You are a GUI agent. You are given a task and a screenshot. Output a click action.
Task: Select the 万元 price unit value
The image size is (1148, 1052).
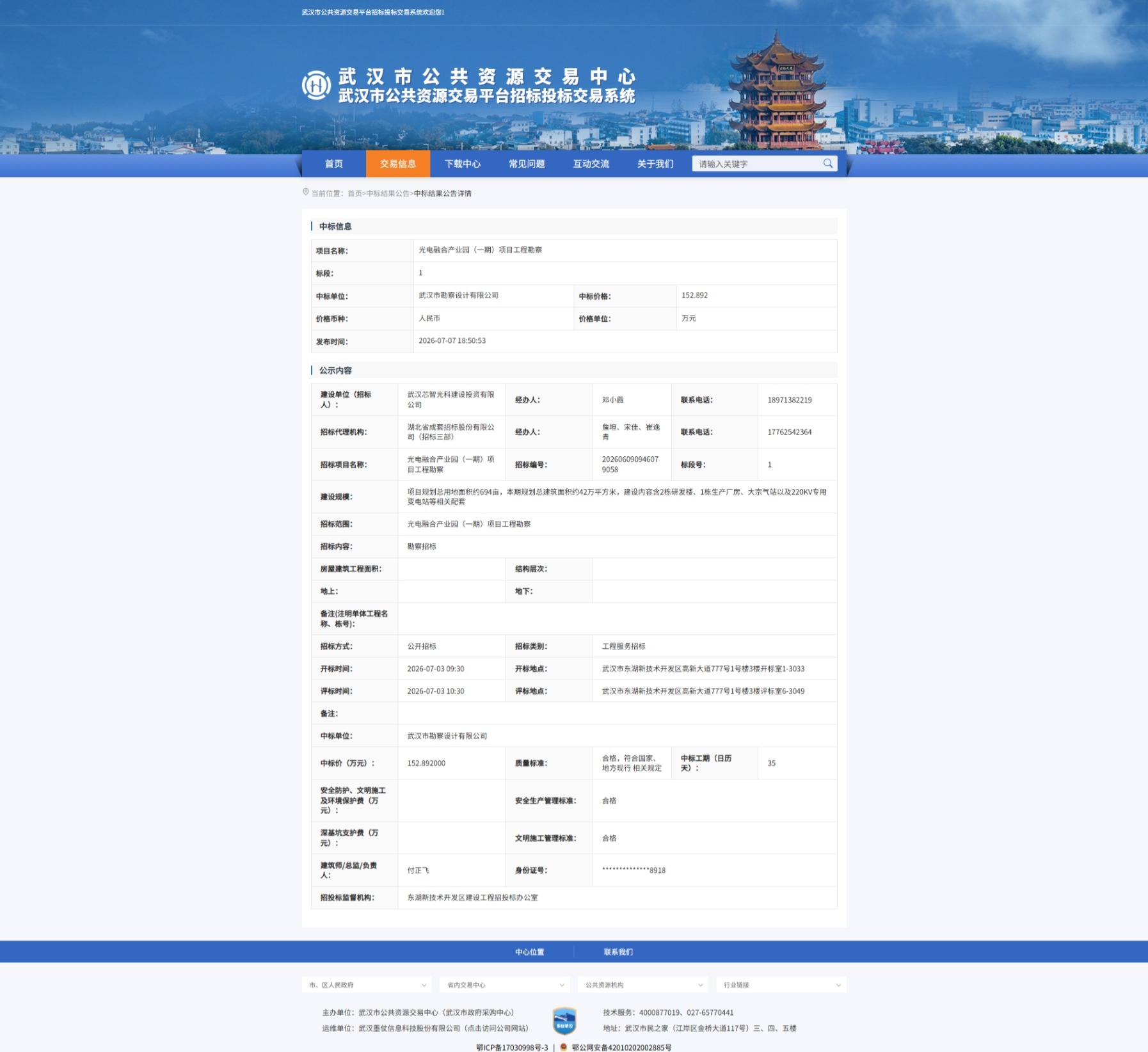pyautogui.click(x=689, y=318)
